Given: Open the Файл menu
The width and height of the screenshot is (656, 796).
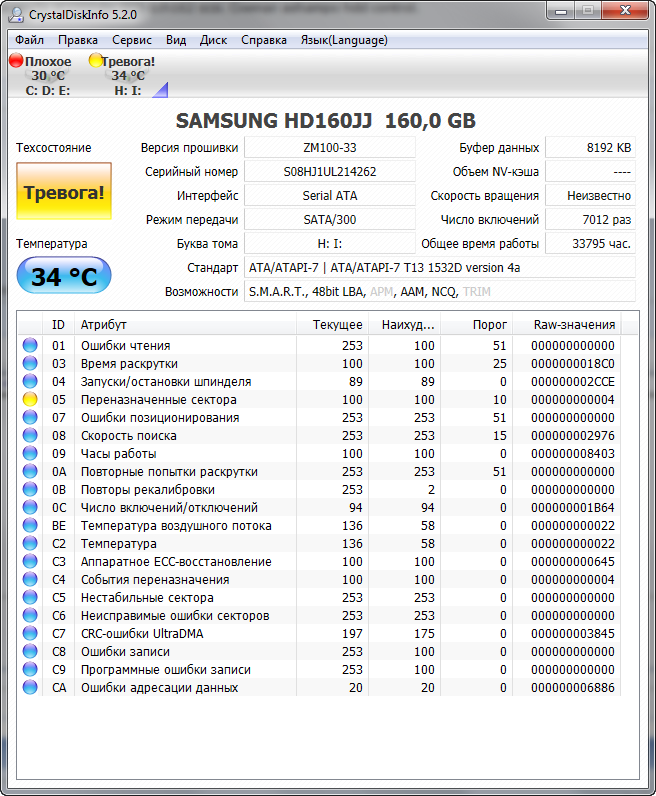Looking at the screenshot, I should pyautogui.click(x=30, y=40).
